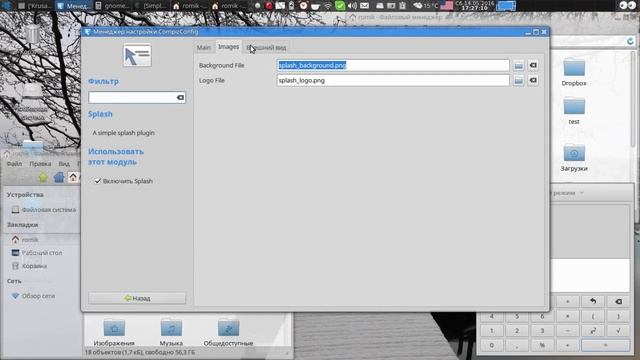The width and height of the screenshot is (640, 360).
Task: Click the calculator equals key
Action: [605, 345]
